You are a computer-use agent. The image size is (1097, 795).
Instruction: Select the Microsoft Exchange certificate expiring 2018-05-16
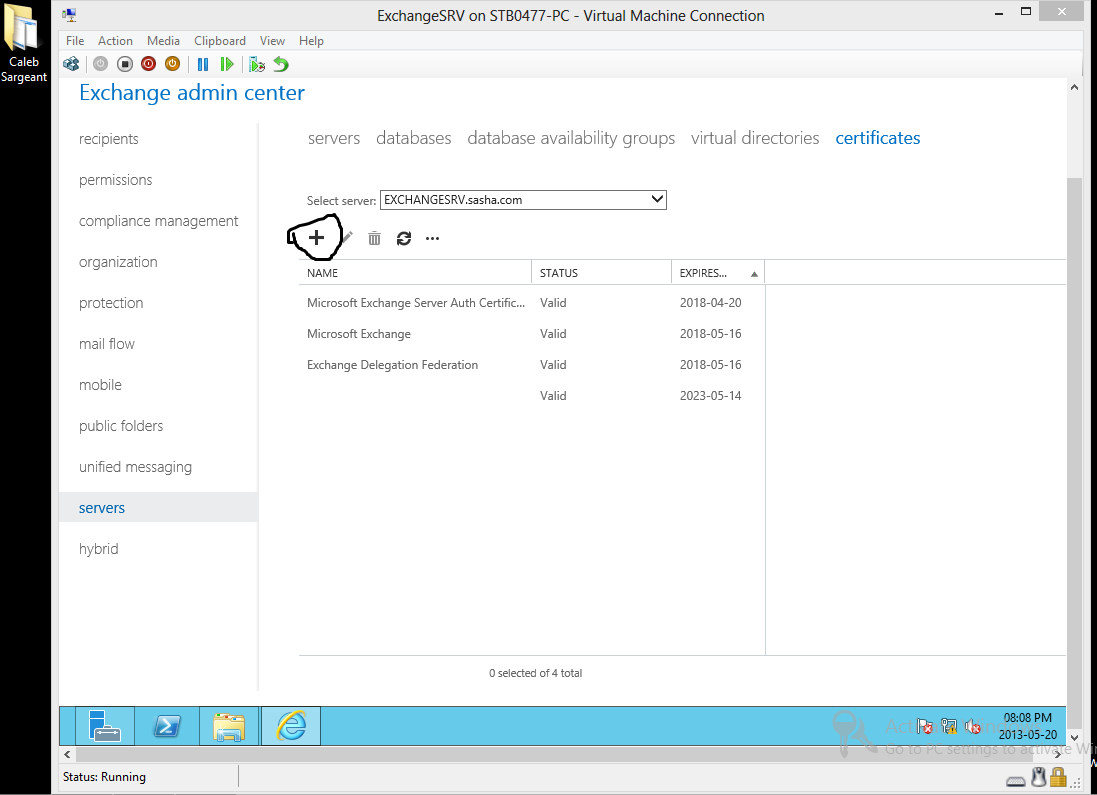point(532,334)
